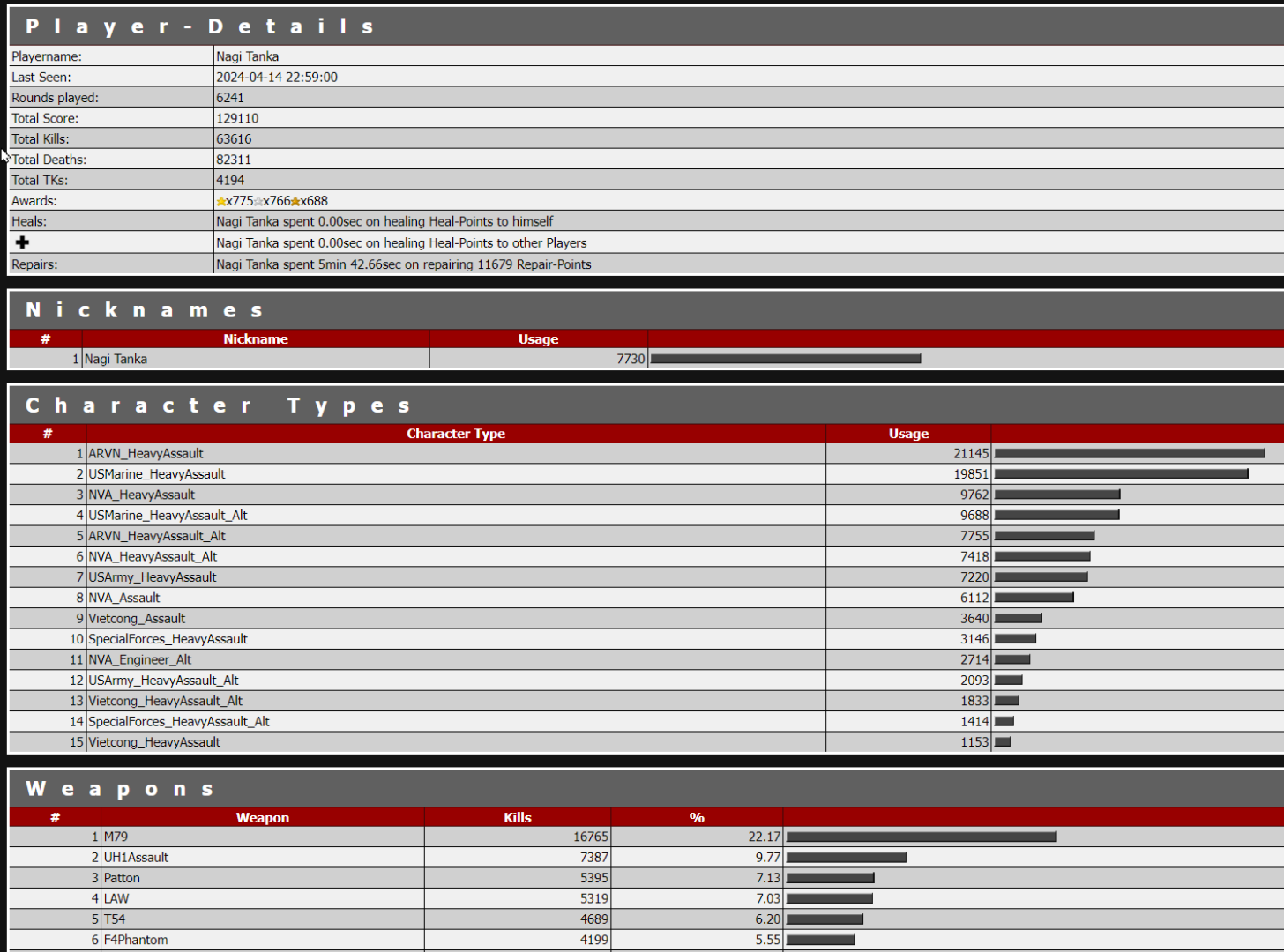The width and height of the screenshot is (1284, 952).
Task: Click the Character Type column header
Action: tap(455, 434)
